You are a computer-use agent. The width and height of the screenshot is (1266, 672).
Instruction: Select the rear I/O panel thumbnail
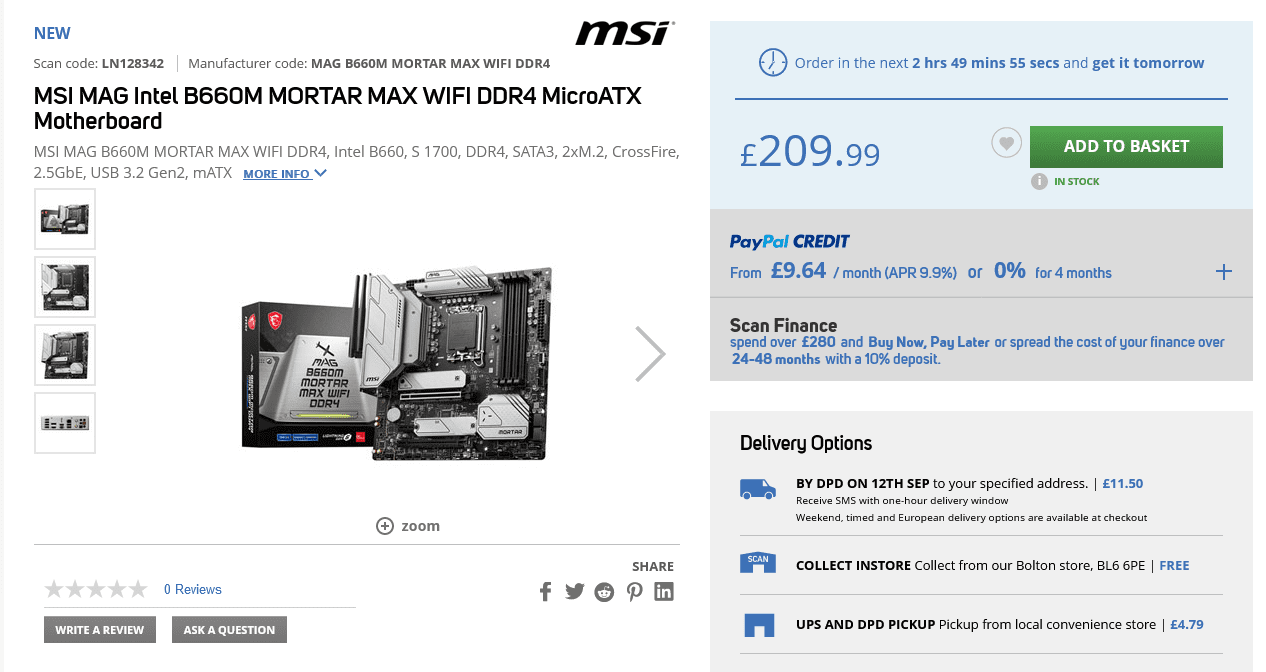point(65,423)
